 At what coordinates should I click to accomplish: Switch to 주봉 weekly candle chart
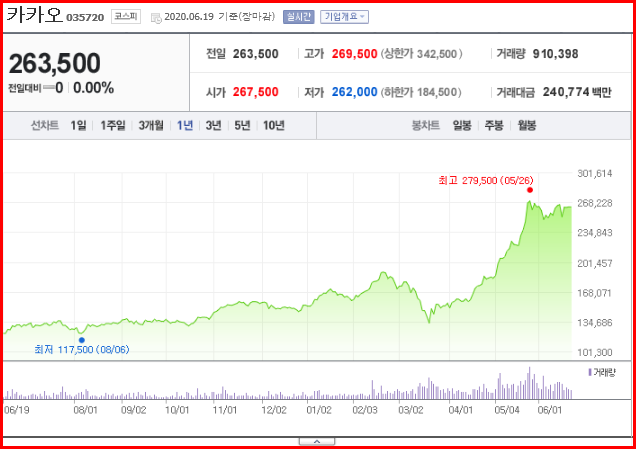494,125
